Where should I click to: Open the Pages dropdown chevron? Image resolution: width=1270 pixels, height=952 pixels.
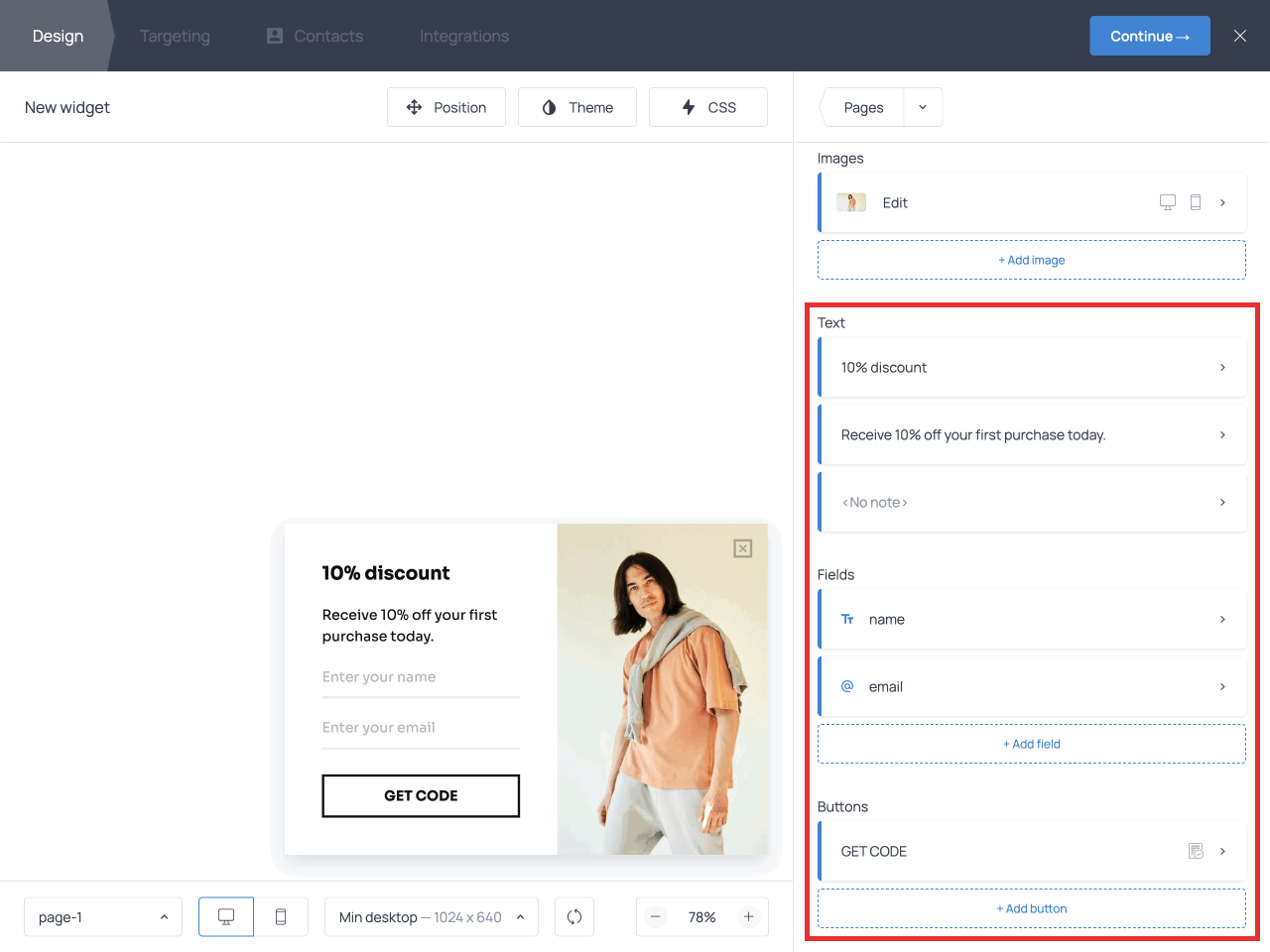[x=922, y=106]
